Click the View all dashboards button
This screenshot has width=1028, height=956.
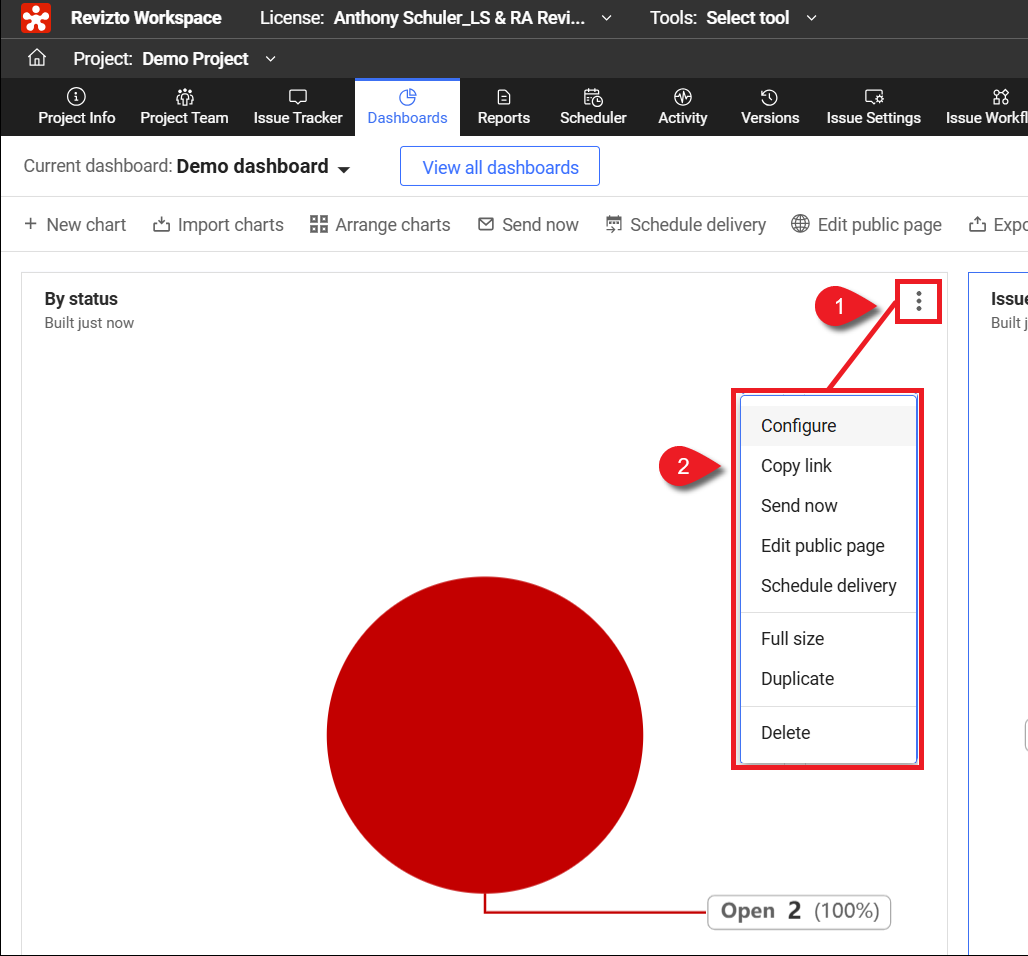tap(500, 167)
